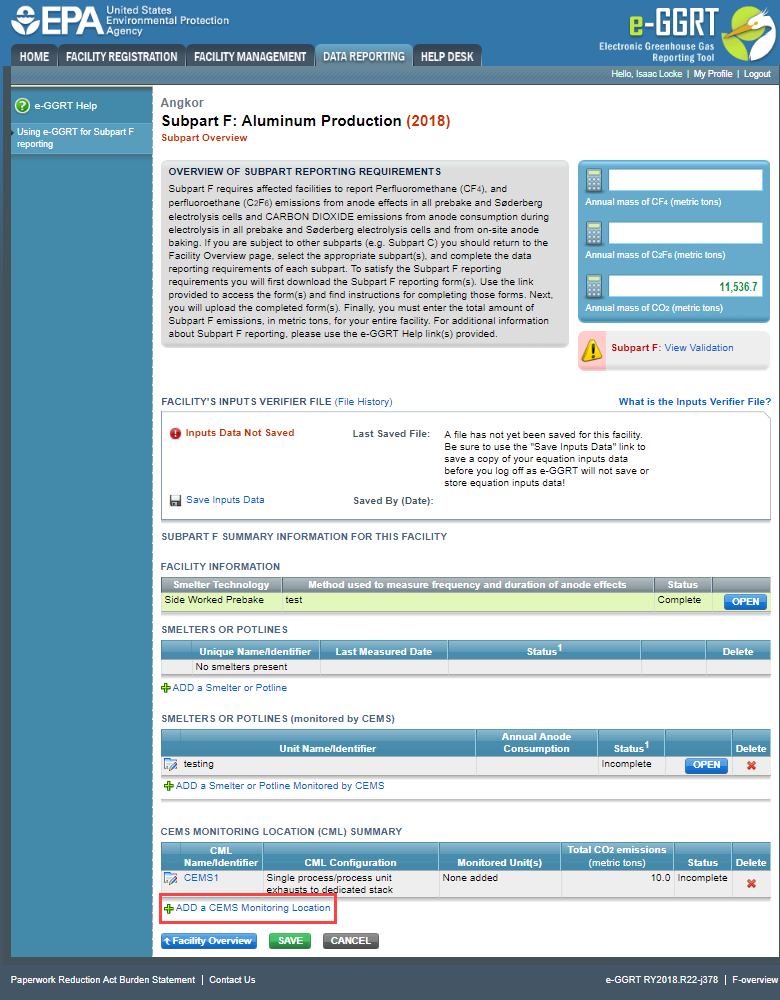Click the 10.0 total CO2 emissions value
780x1000 pixels.
(660, 878)
